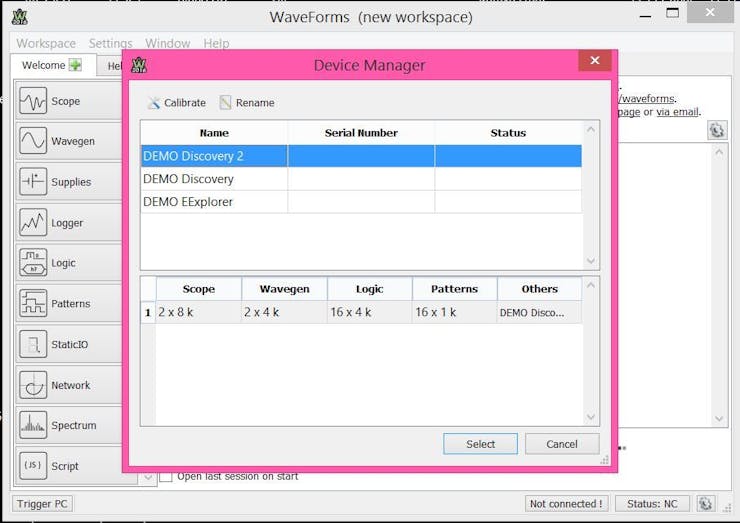Open the Help menu
The width and height of the screenshot is (740, 523).
click(x=216, y=43)
